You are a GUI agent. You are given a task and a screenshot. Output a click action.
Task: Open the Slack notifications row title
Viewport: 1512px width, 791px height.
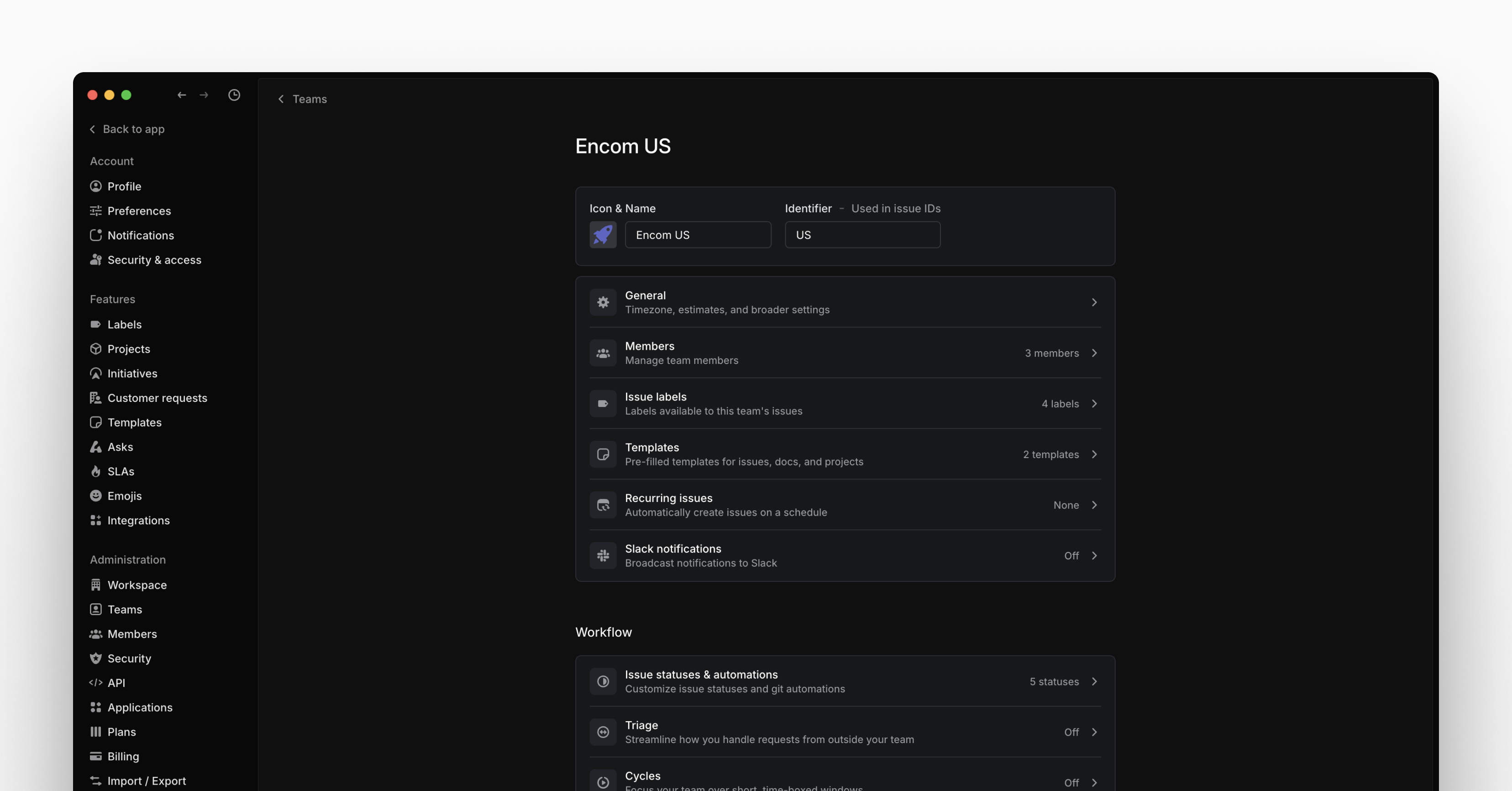click(x=673, y=549)
